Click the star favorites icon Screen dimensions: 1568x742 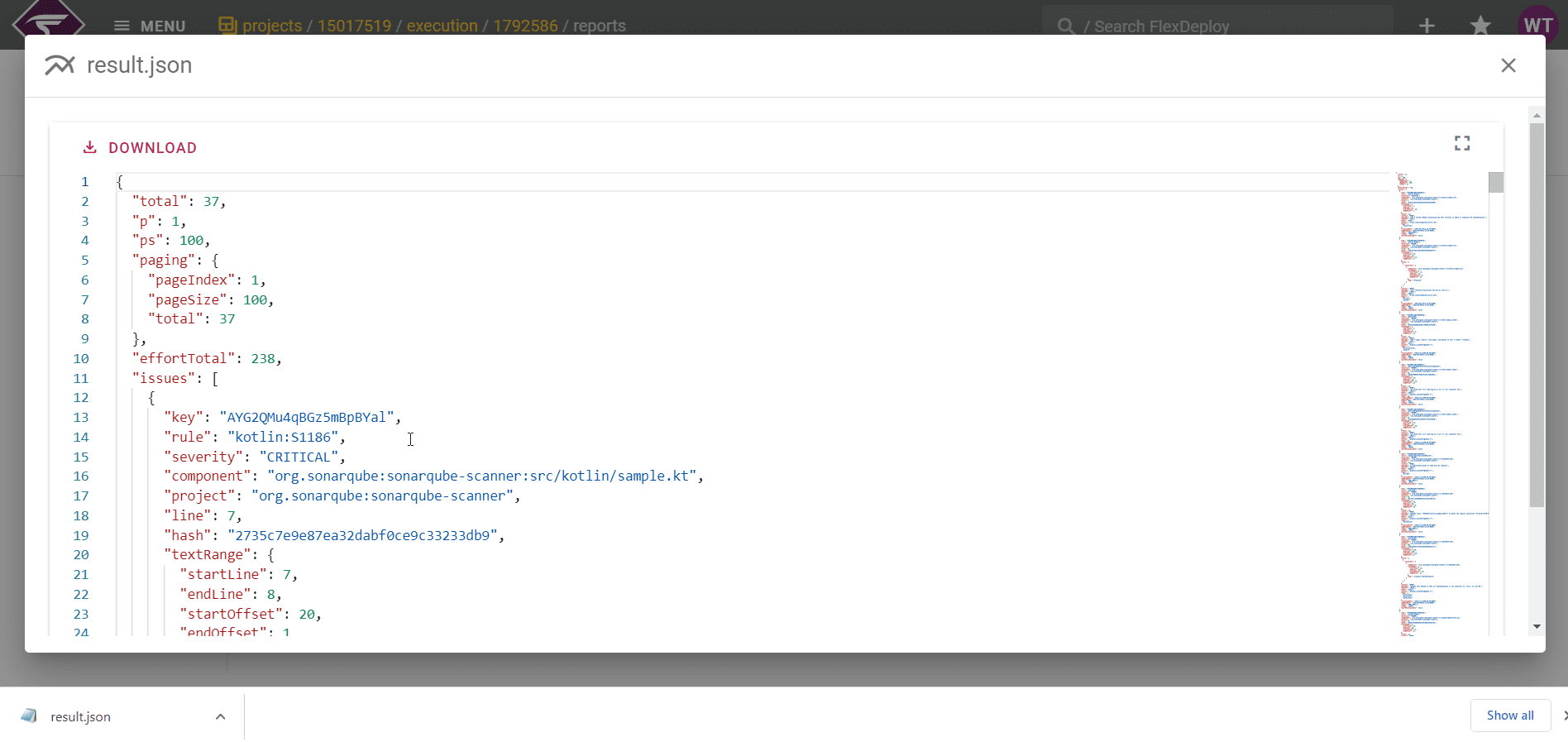point(1480,26)
